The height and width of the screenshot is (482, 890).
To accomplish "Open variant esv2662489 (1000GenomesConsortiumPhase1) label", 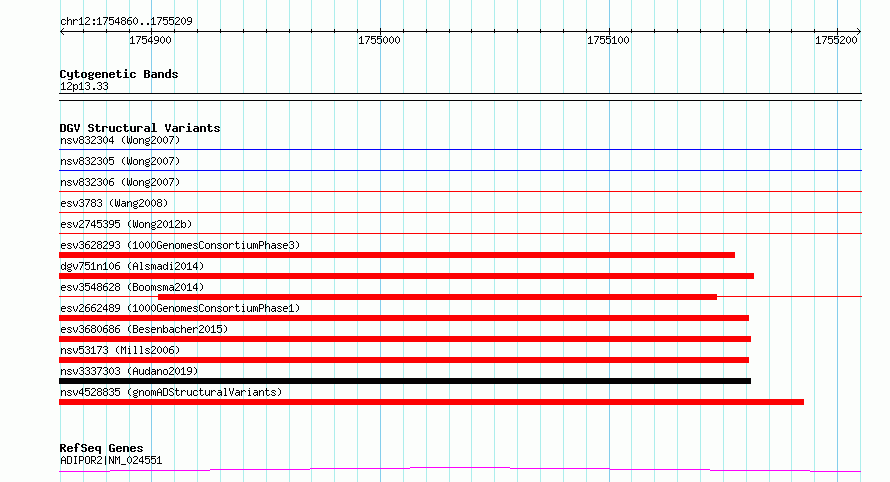I will click(180, 308).
